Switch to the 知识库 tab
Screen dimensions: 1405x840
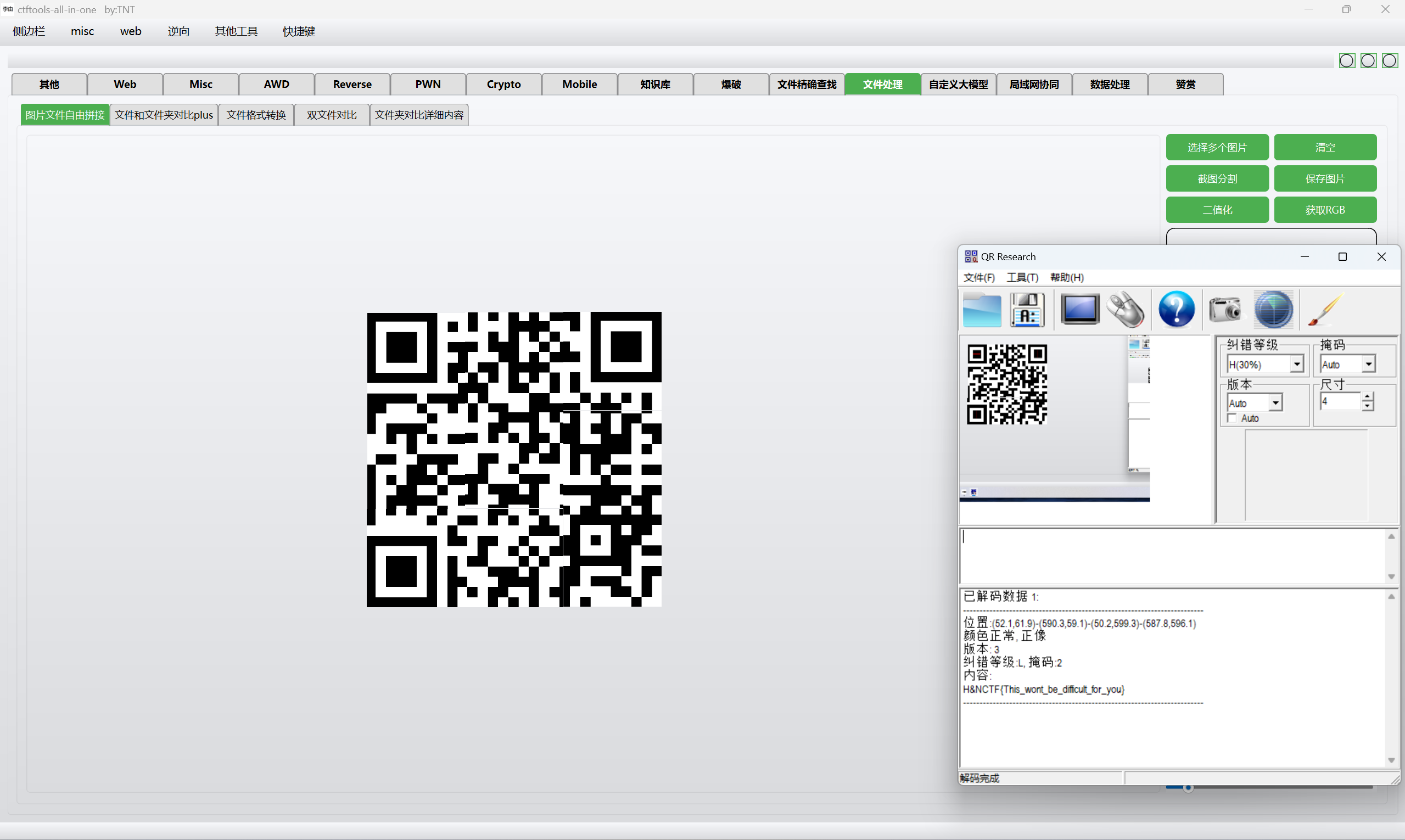(x=656, y=84)
